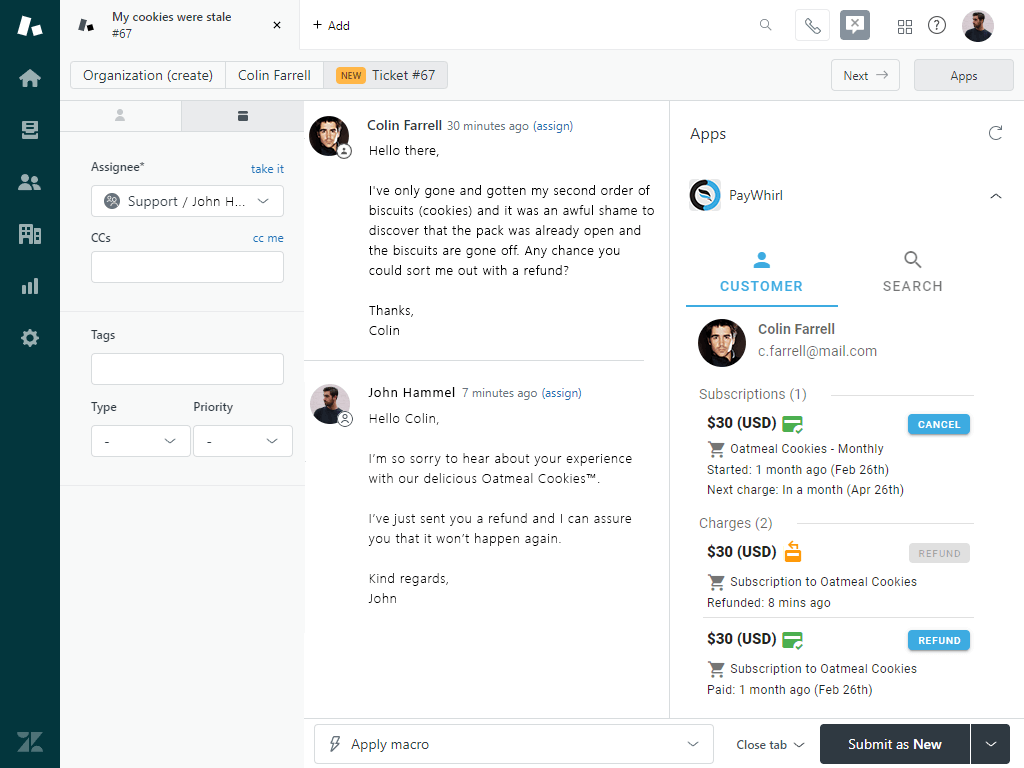This screenshot has width=1024, height=768.
Task: Open the Organizations building icon
Action: [x=30, y=234]
